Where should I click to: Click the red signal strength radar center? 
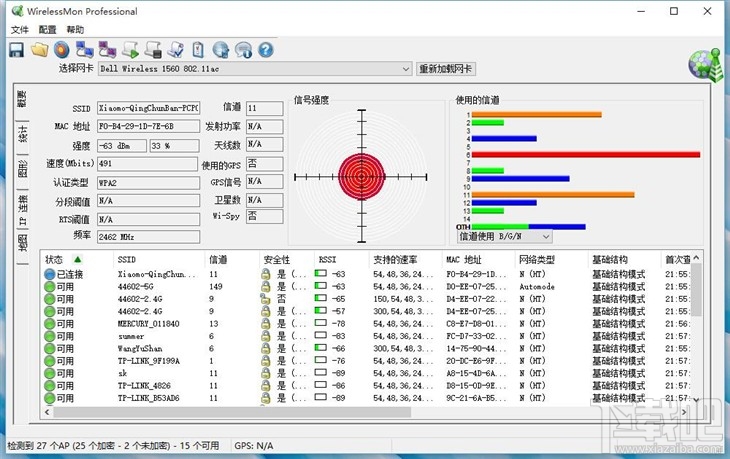pyautogui.click(x=362, y=177)
